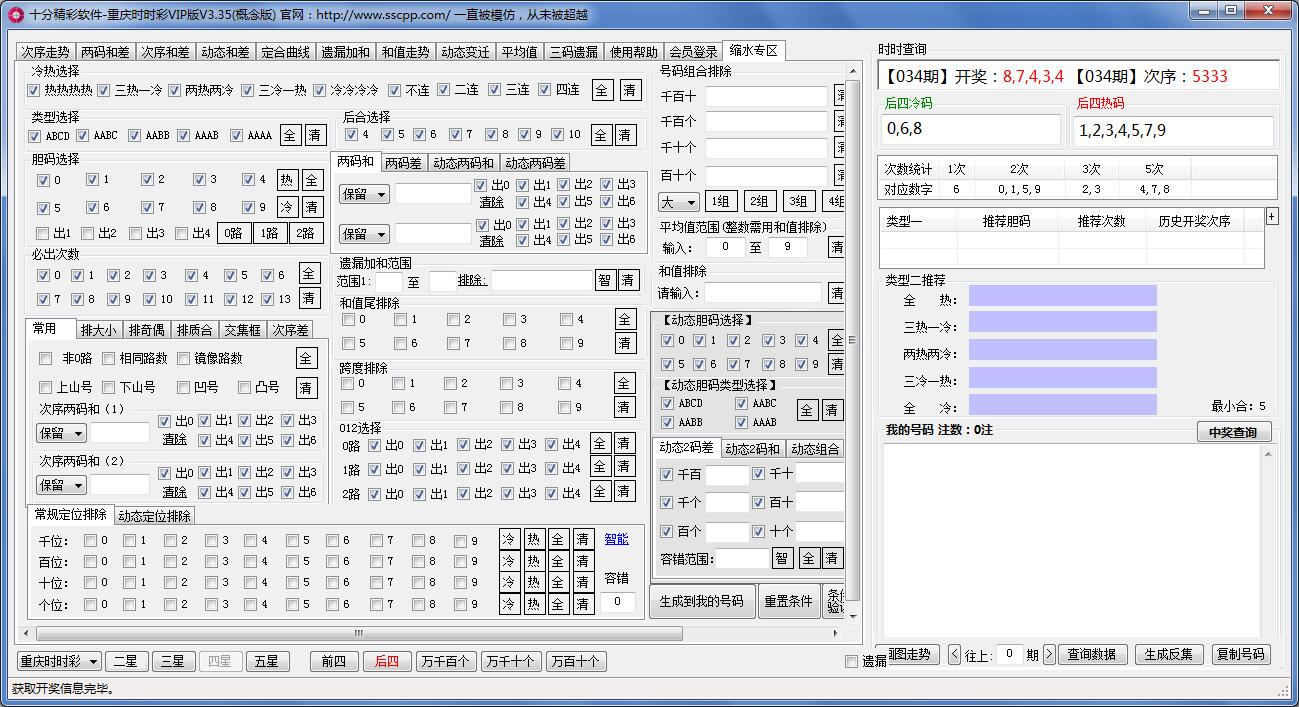
Task: Click the app logo in title bar
Action: click(x=15, y=14)
